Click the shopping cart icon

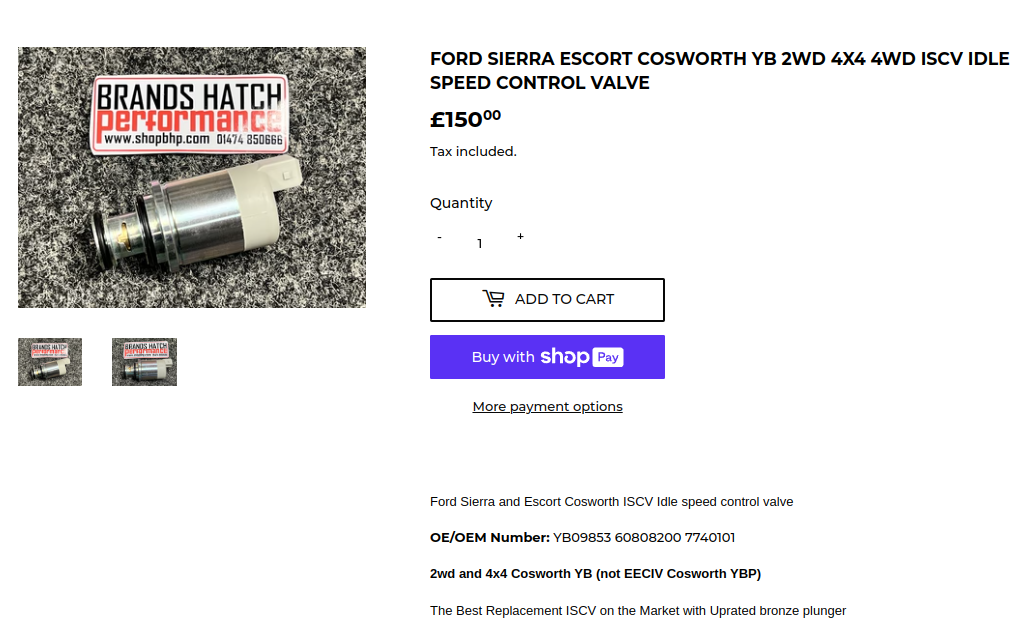point(493,299)
